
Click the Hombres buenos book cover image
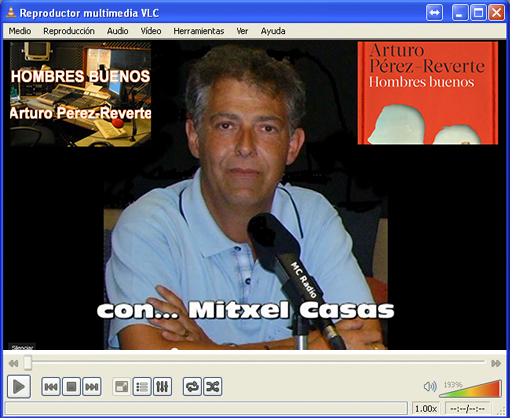click(x=428, y=93)
